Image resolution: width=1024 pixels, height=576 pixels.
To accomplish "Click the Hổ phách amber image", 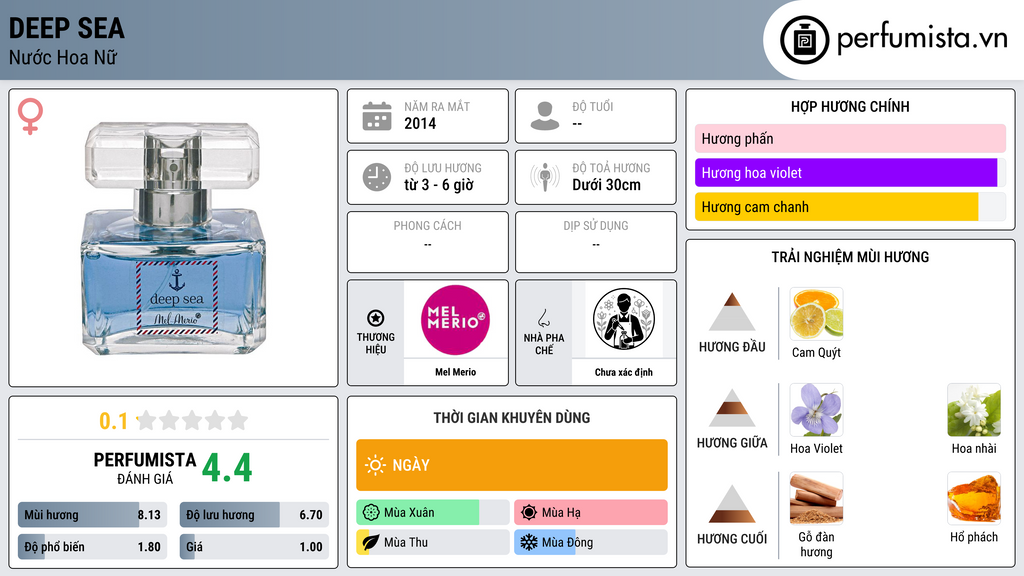I will (974, 499).
